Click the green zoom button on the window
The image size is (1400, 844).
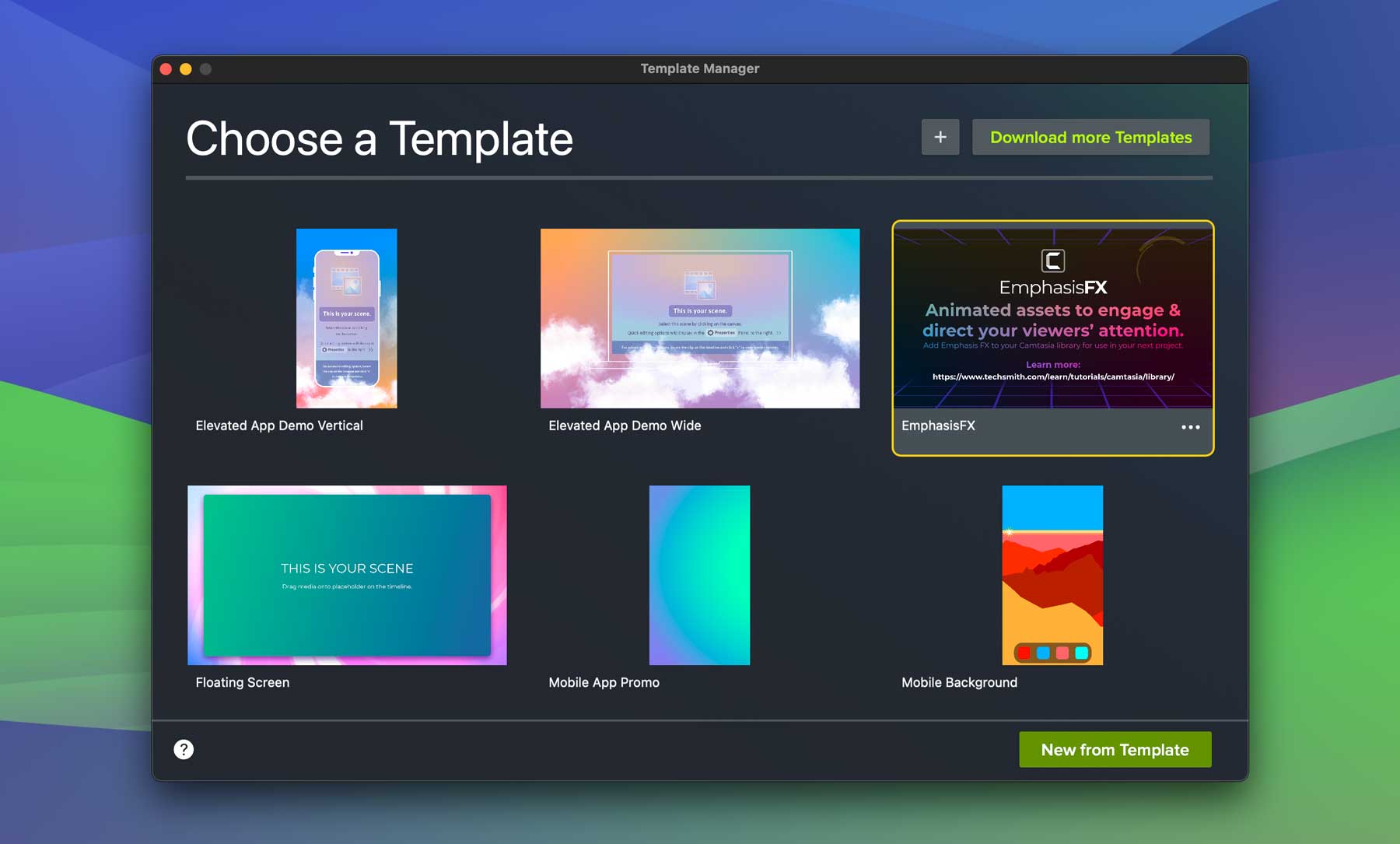coord(204,68)
